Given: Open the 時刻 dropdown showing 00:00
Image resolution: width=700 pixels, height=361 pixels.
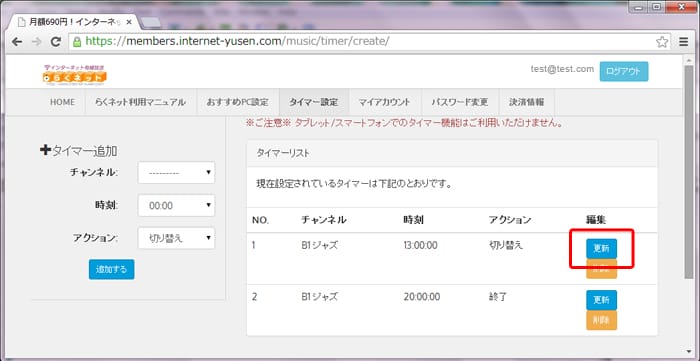Looking at the screenshot, I should click(x=176, y=205).
